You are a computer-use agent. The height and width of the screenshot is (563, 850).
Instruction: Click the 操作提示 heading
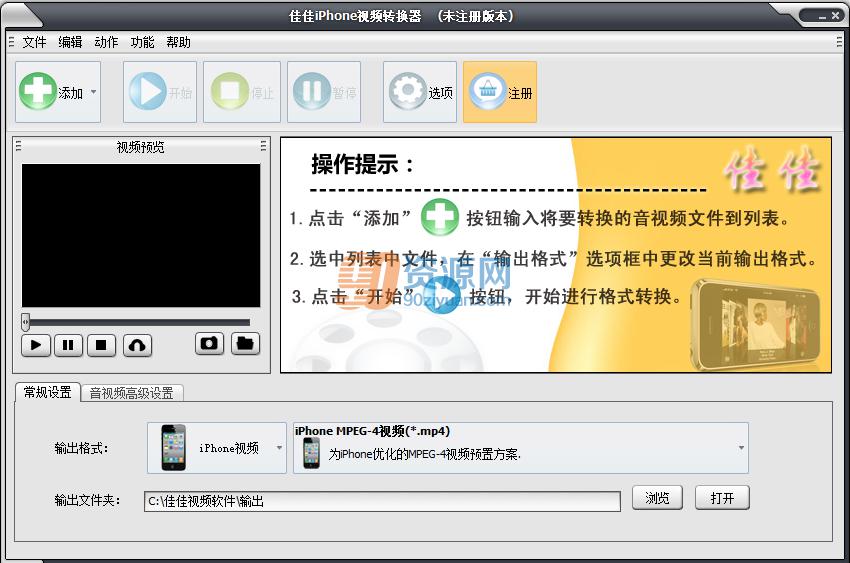[x=362, y=164]
